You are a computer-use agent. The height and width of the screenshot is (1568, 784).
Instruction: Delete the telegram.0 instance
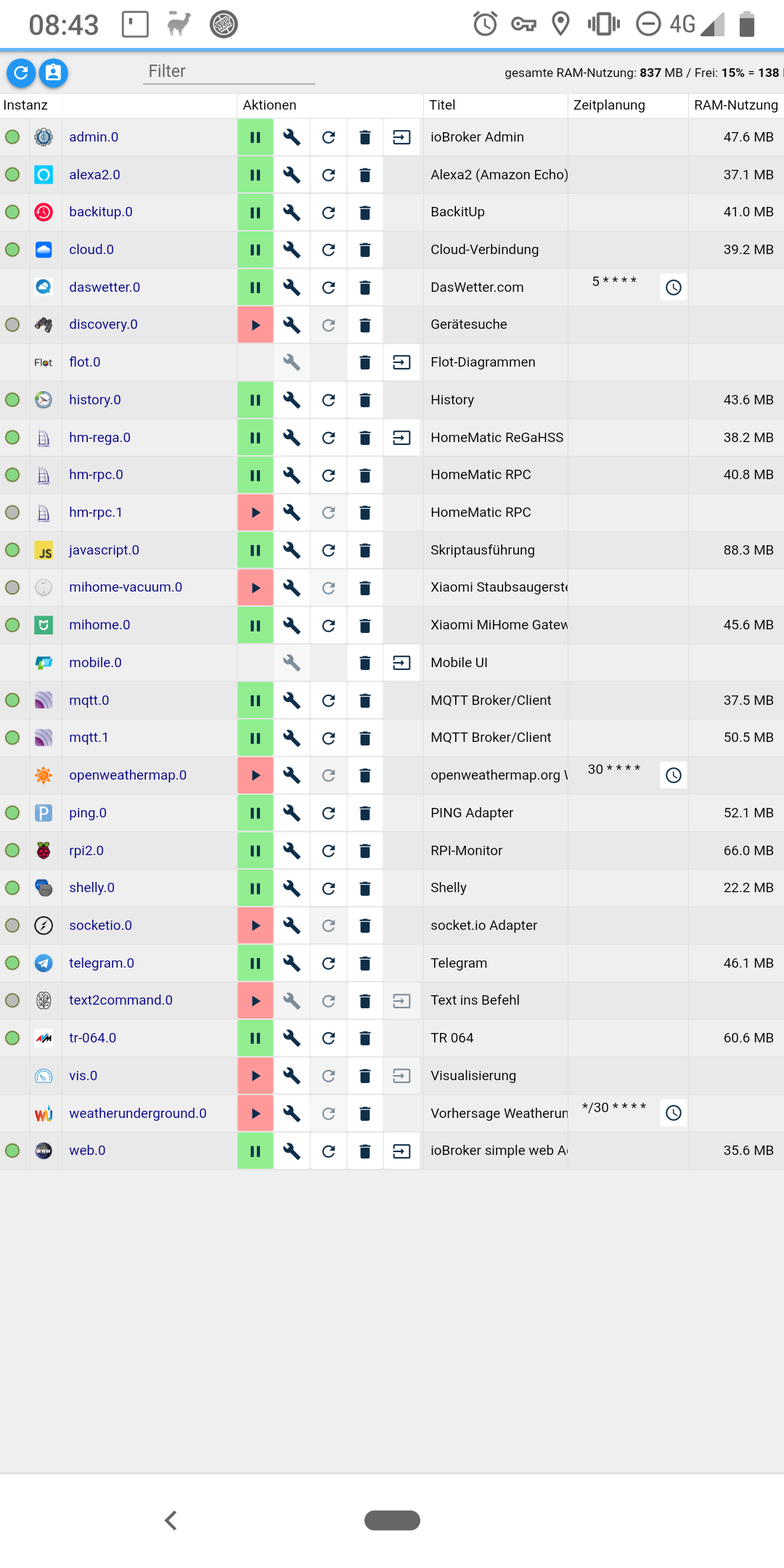[365, 963]
